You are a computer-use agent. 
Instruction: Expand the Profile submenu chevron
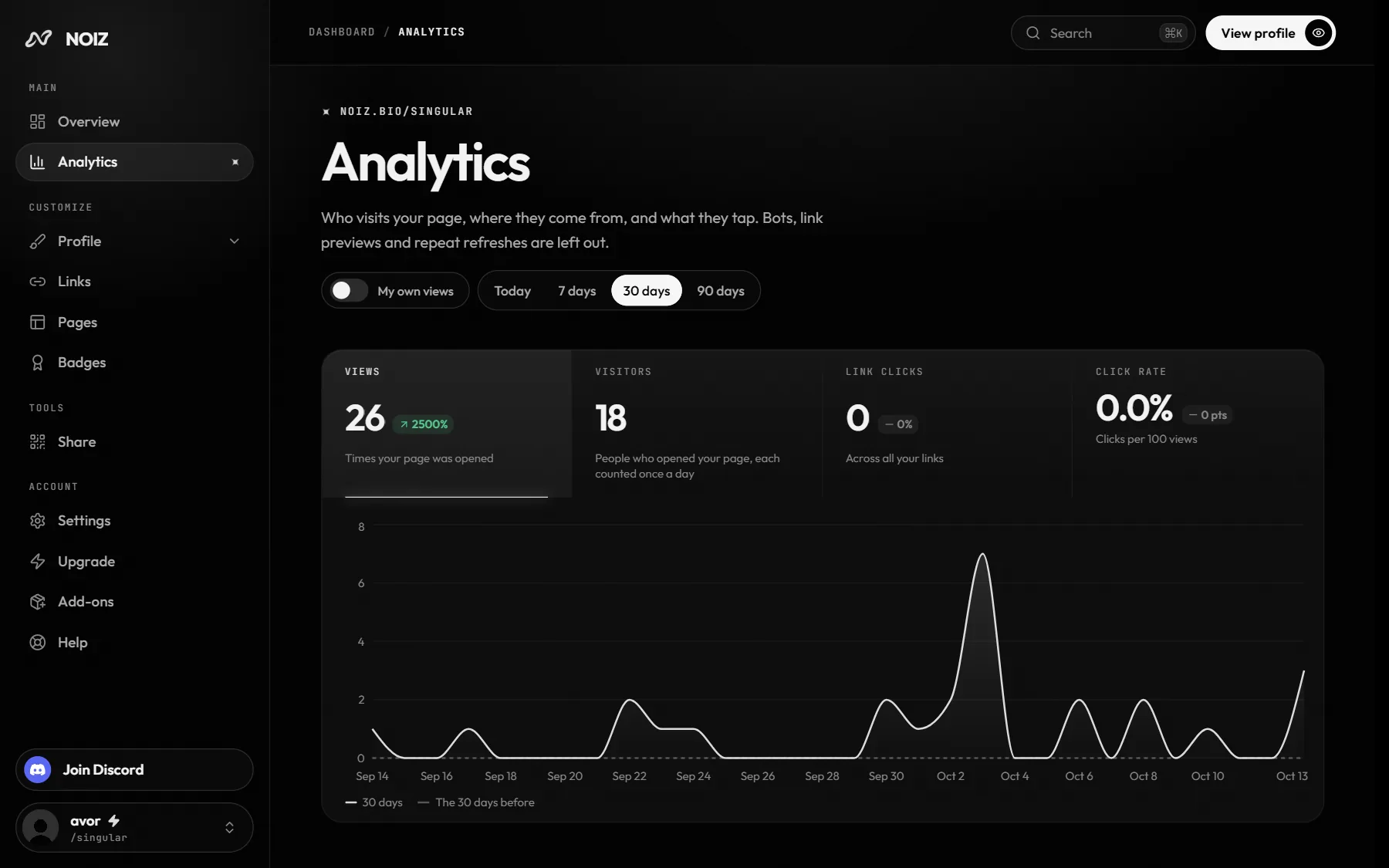(235, 241)
